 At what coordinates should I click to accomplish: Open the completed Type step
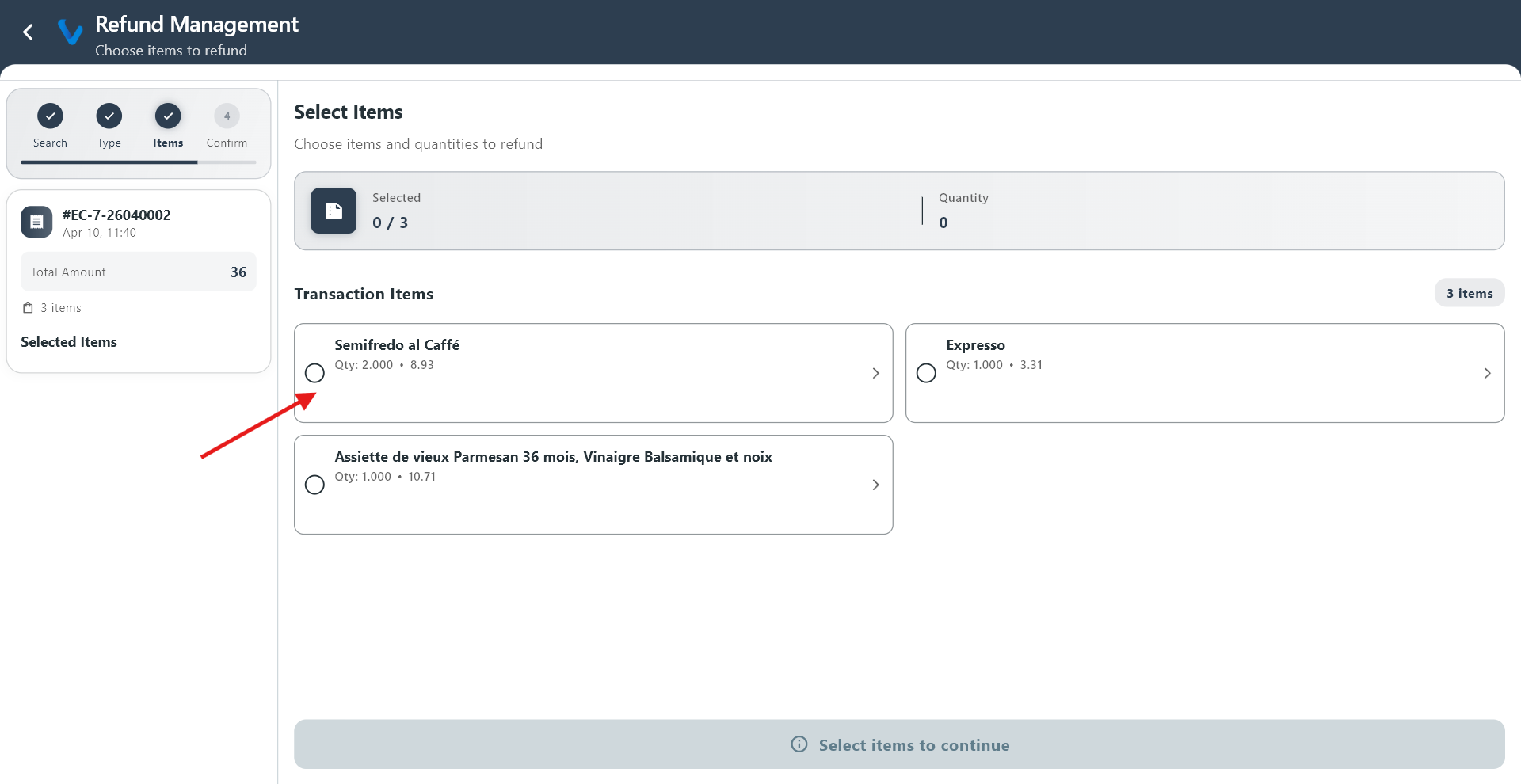109,116
